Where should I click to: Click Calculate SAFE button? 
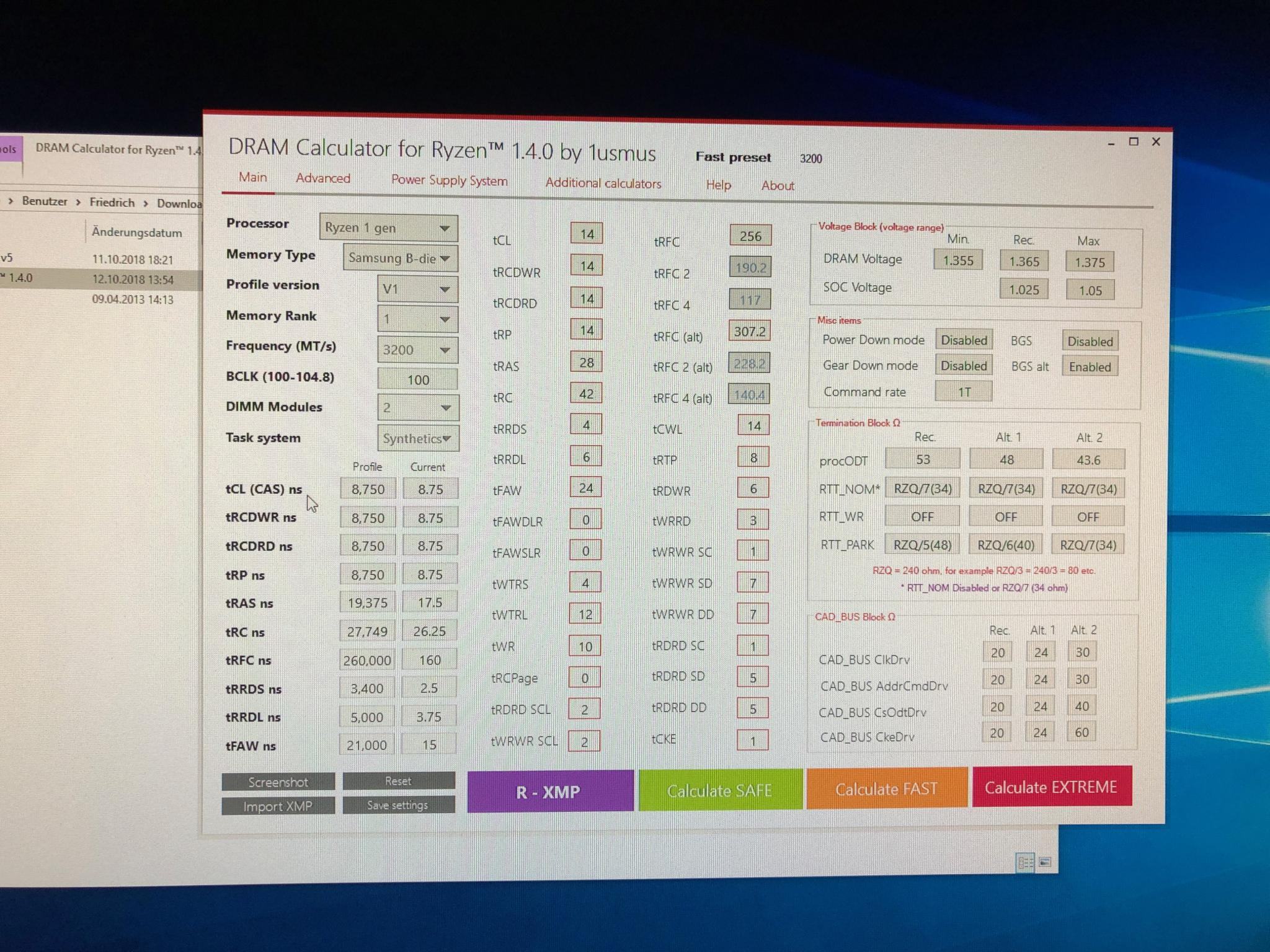720,790
